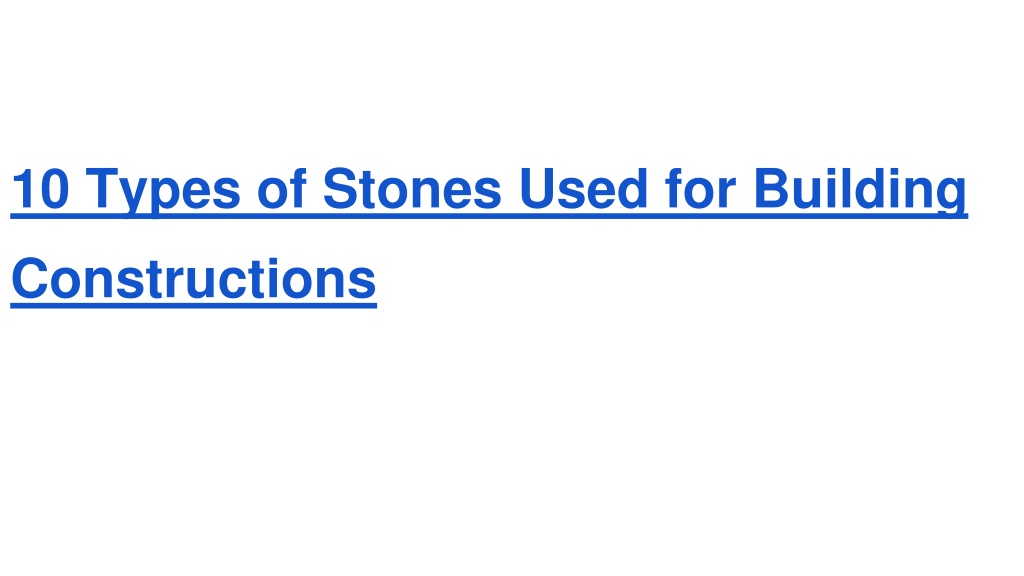Select the second line of the blue link
1024x576 pixels.
194,280
